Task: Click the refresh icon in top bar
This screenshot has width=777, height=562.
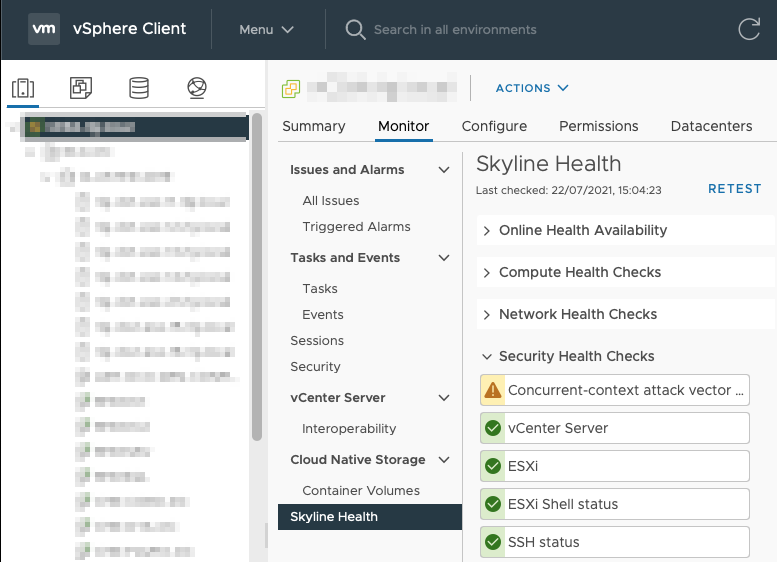Action: (749, 29)
